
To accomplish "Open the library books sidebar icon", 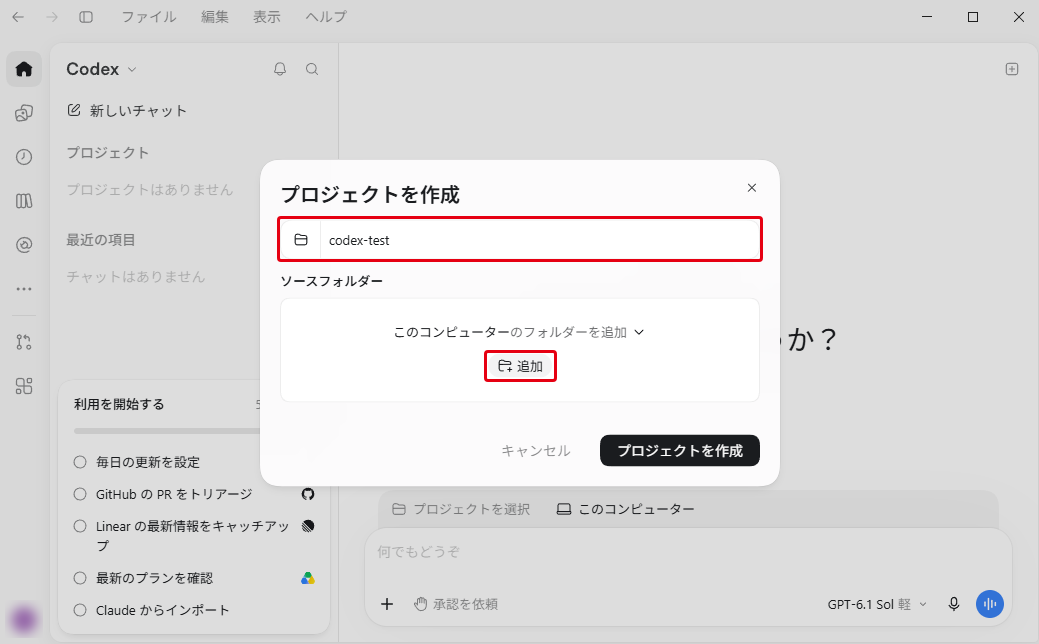I will 24,201.
